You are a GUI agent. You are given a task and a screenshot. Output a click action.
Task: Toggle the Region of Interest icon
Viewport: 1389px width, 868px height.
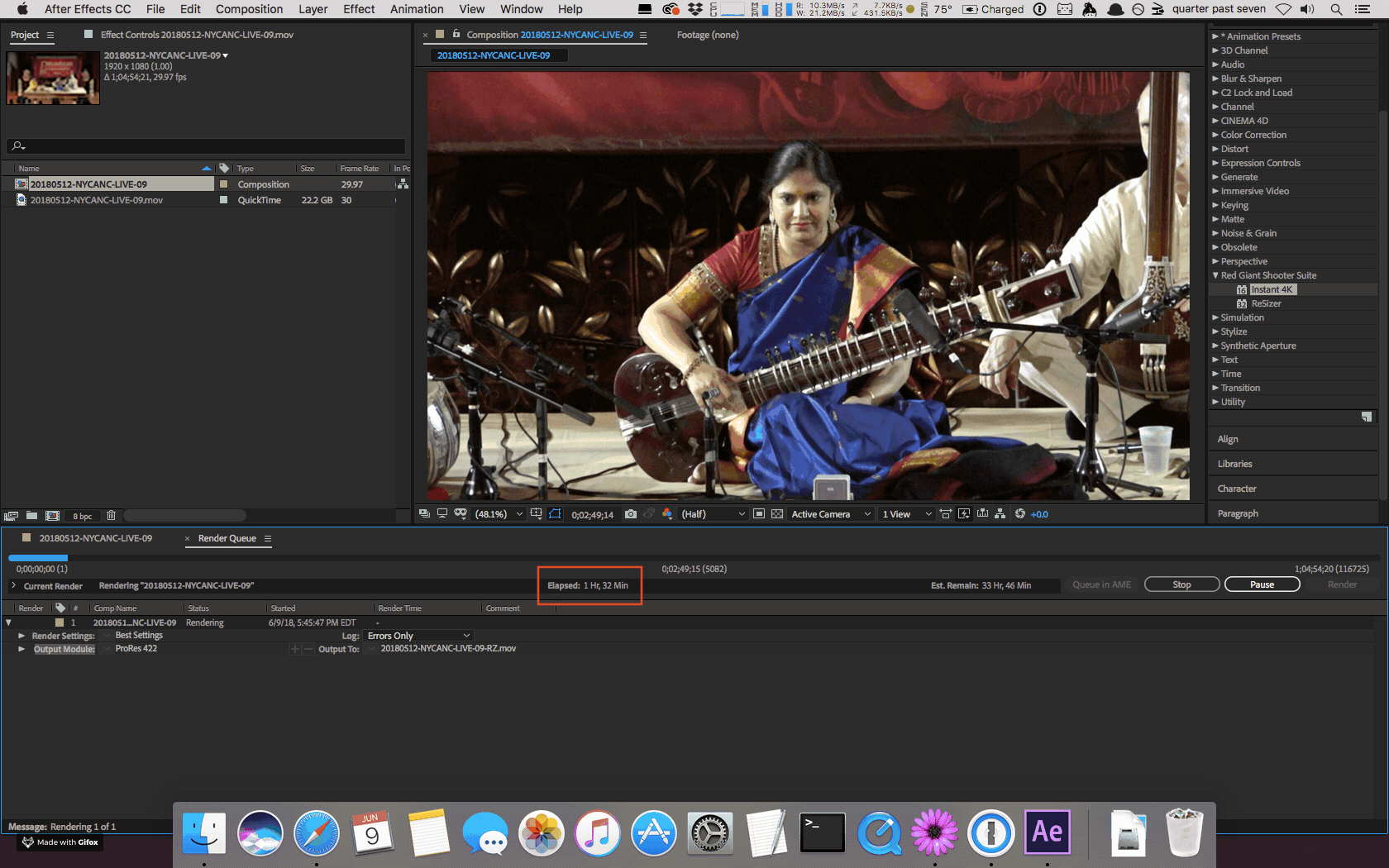(x=758, y=514)
